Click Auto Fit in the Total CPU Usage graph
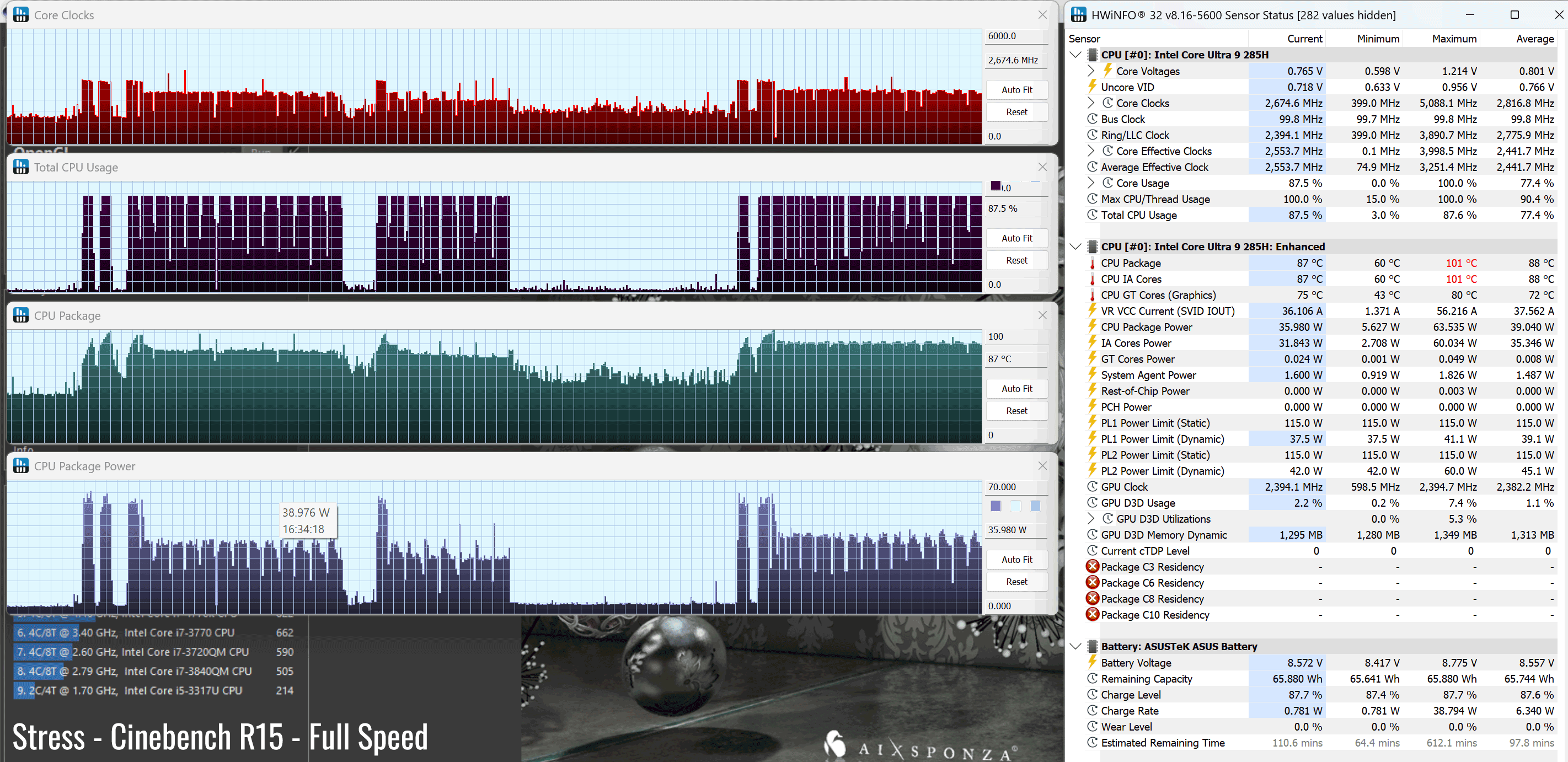Image resolution: width=1568 pixels, height=762 pixels. click(1016, 238)
